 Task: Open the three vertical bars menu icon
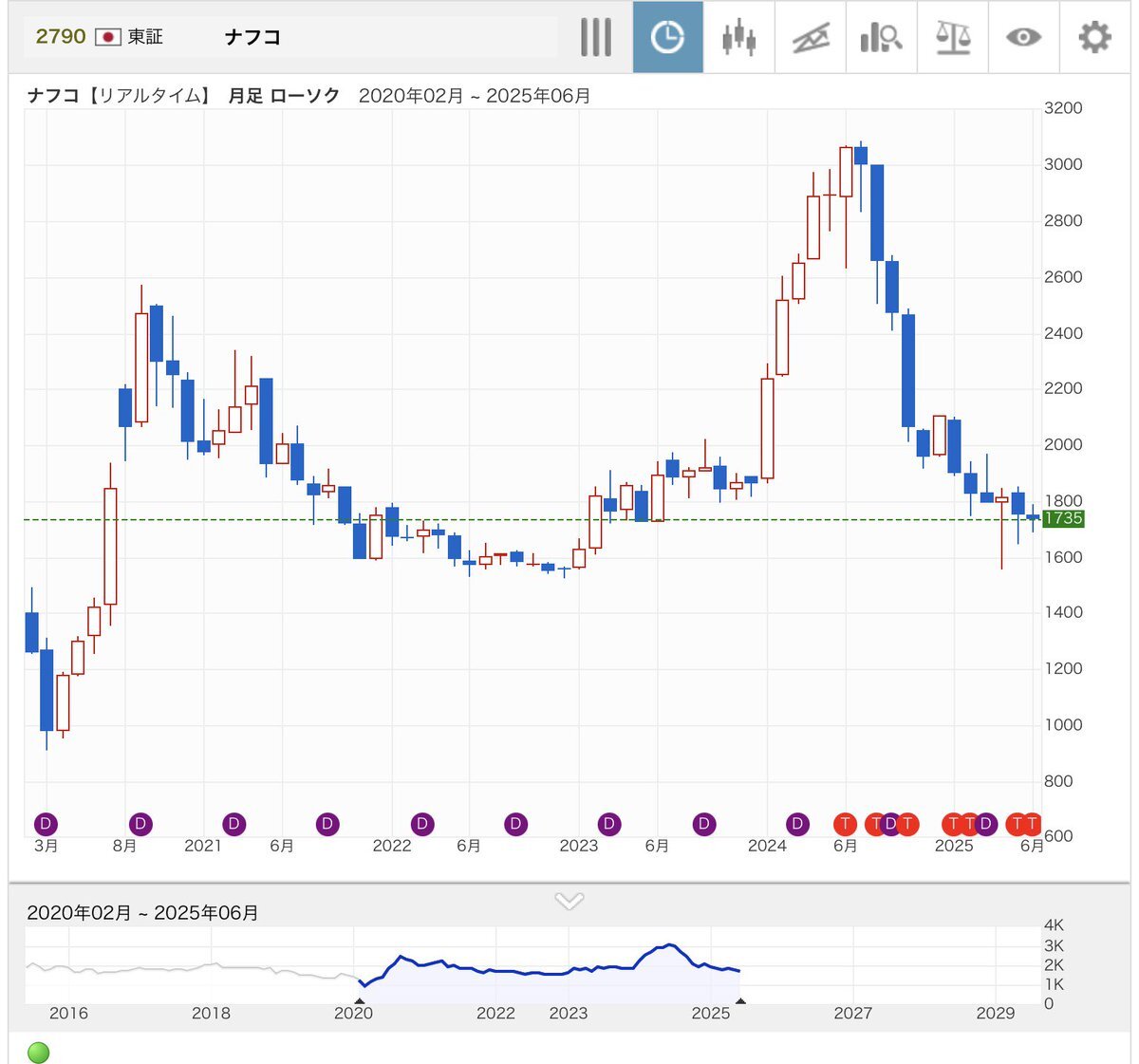click(x=596, y=37)
